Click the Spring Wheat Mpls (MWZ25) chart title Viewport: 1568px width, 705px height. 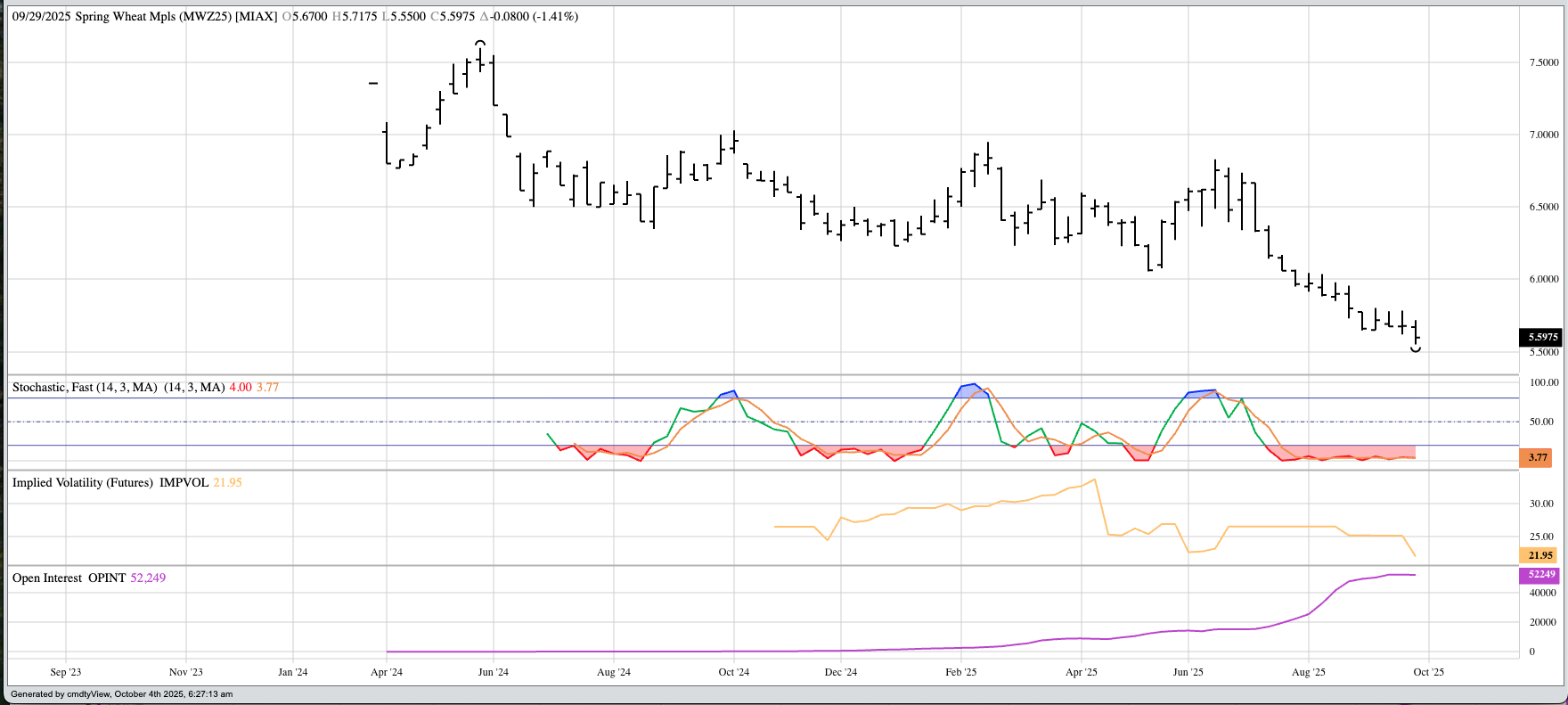(176, 17)
